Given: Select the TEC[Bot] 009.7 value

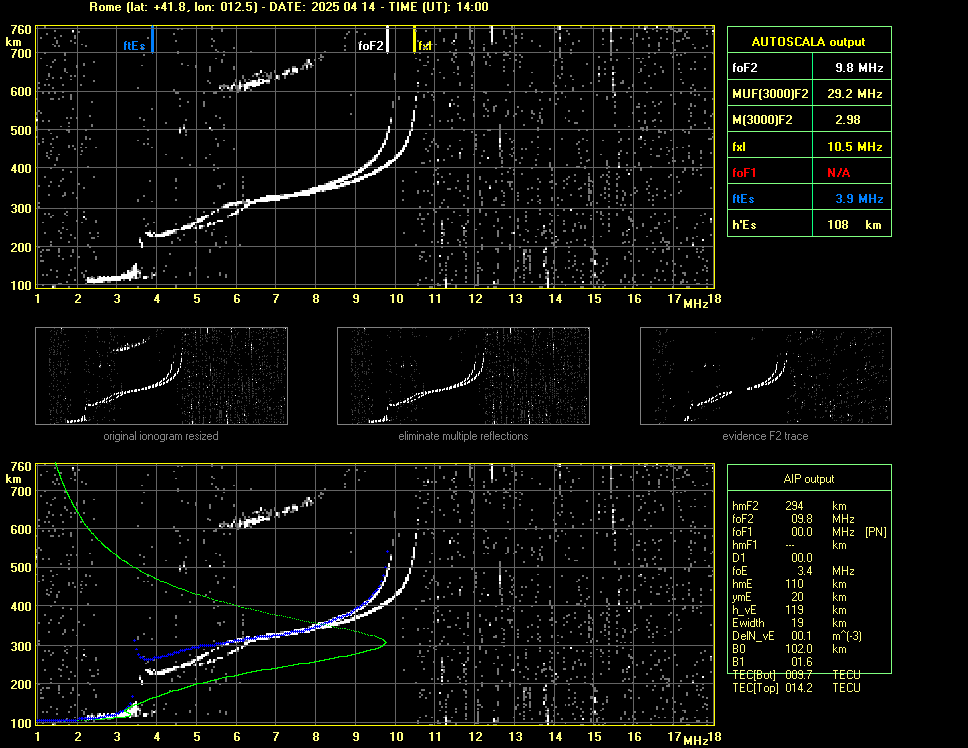Looking at the screenshot, I should (x=799, y=675).
